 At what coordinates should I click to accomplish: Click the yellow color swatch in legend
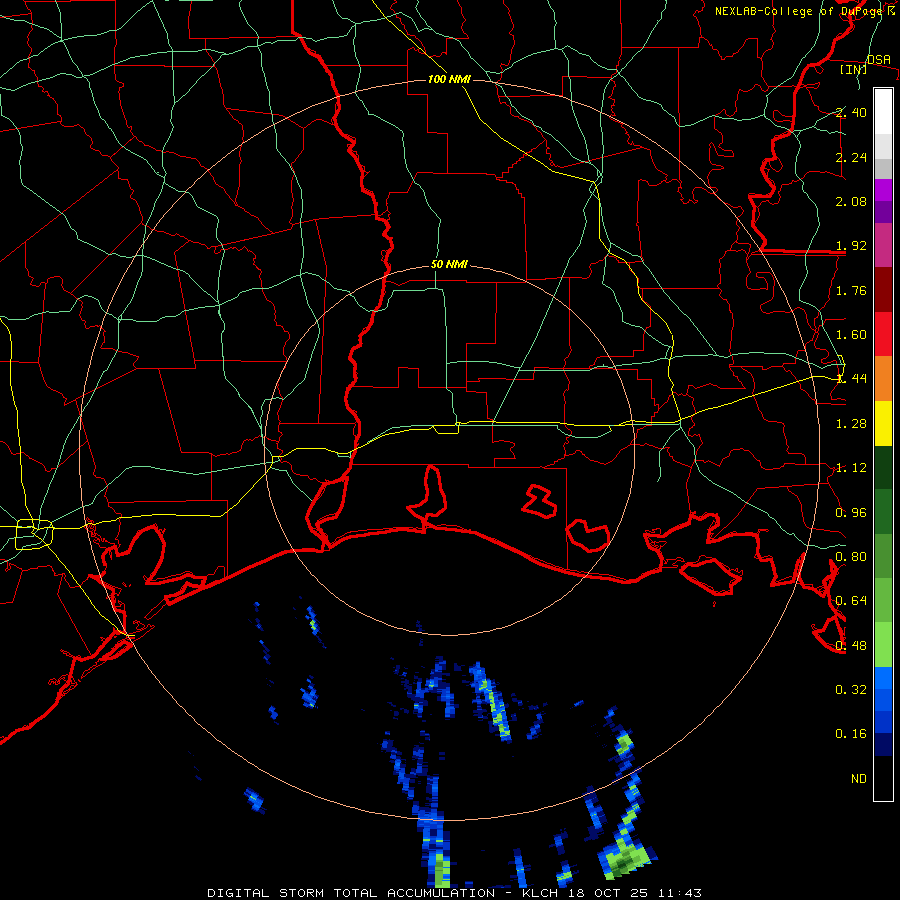click(883, 424)
